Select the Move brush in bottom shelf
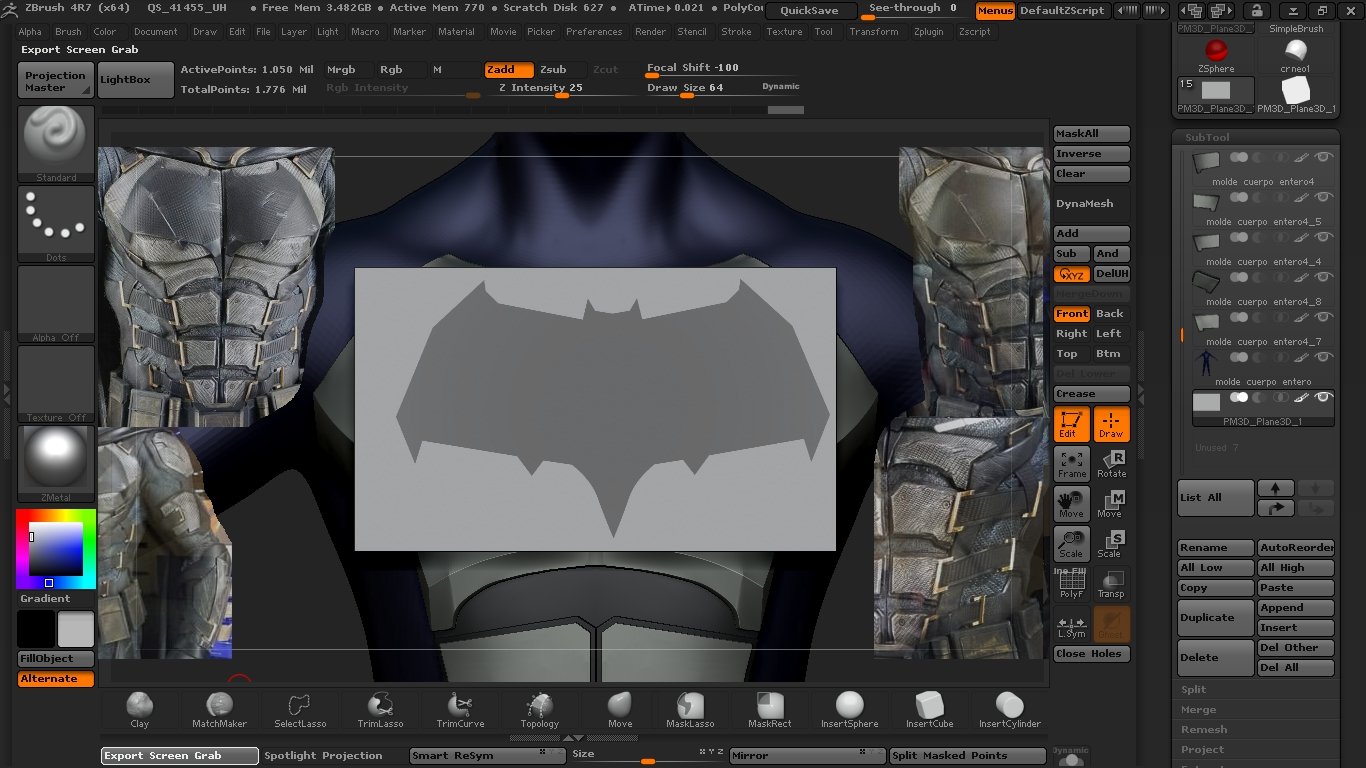 [x=620, y=709]
